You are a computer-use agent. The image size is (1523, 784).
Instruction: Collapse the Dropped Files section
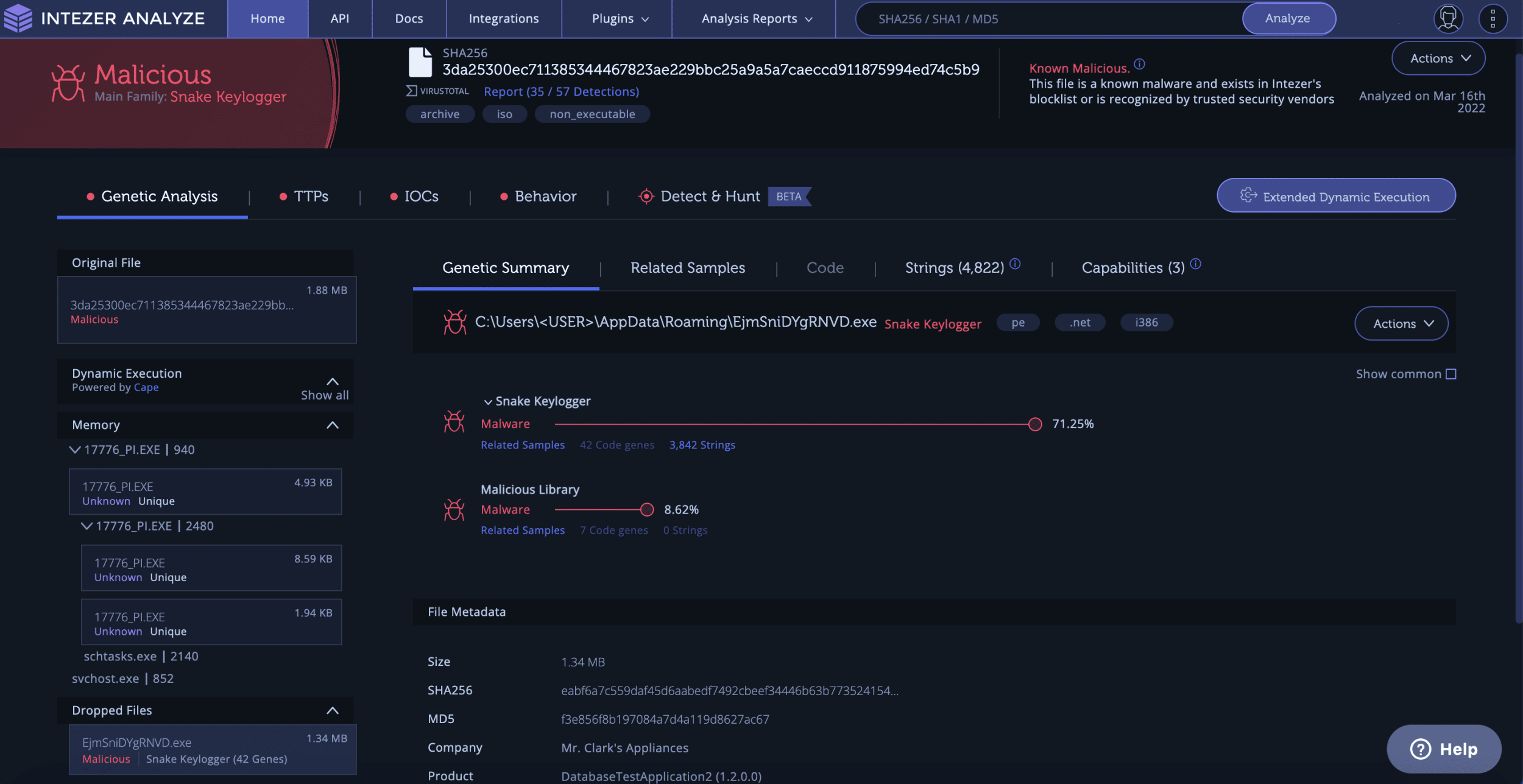click(333, 710)
